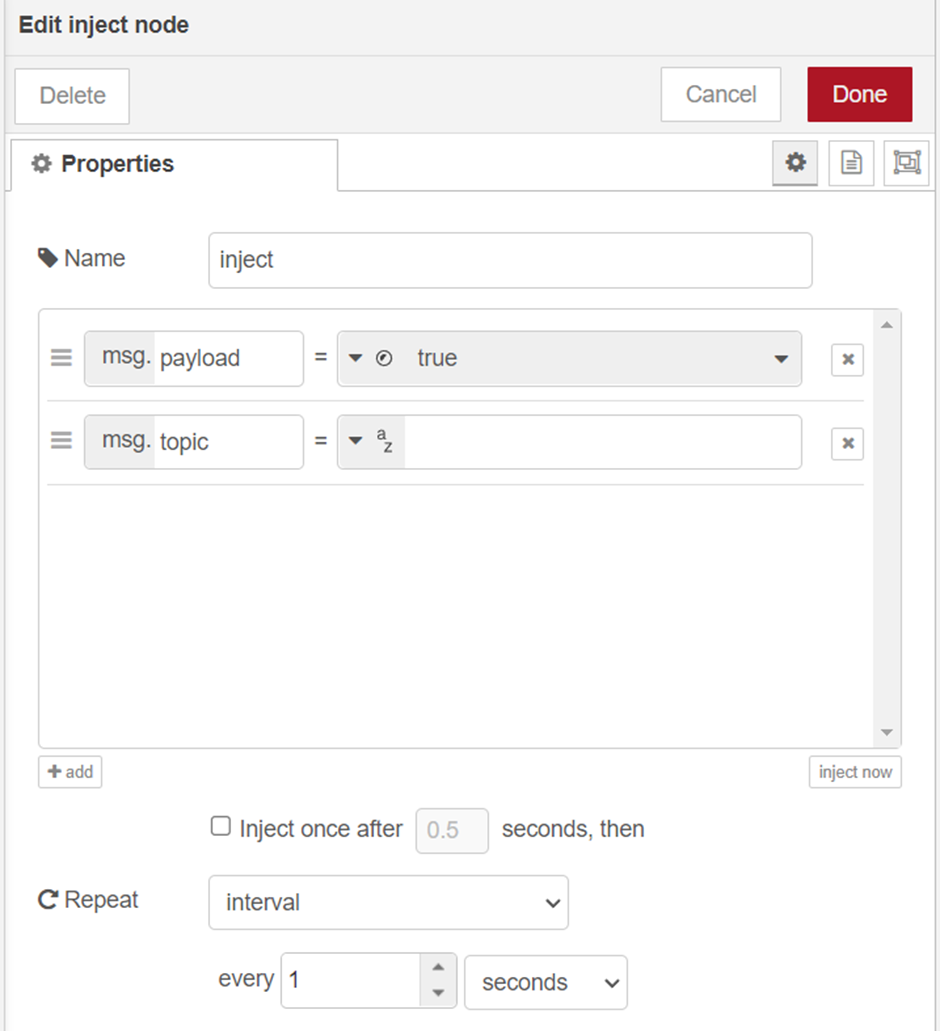Focus the inject once delay field
Viewport: 940px width, 1031px height.
452,831
